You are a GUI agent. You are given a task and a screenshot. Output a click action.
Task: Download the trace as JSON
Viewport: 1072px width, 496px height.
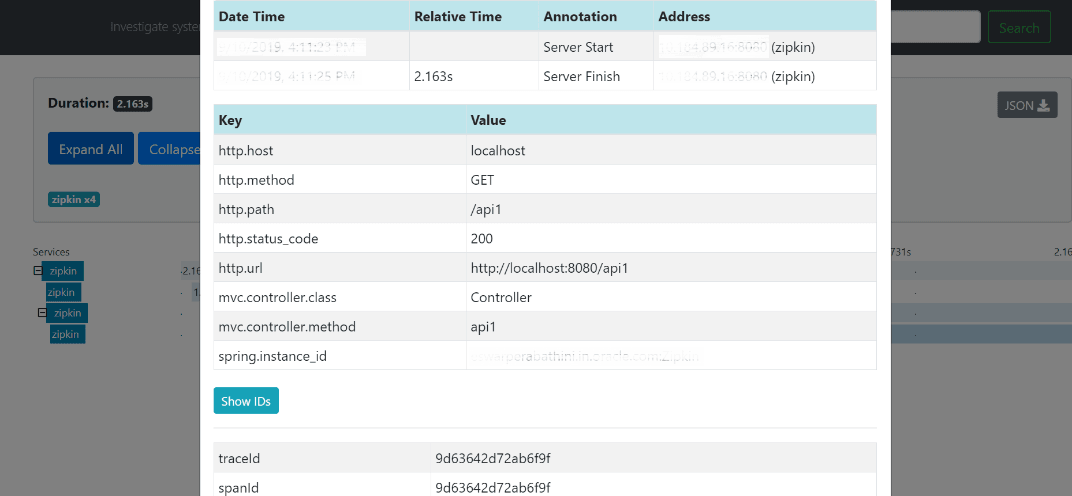coord(1027,105)
